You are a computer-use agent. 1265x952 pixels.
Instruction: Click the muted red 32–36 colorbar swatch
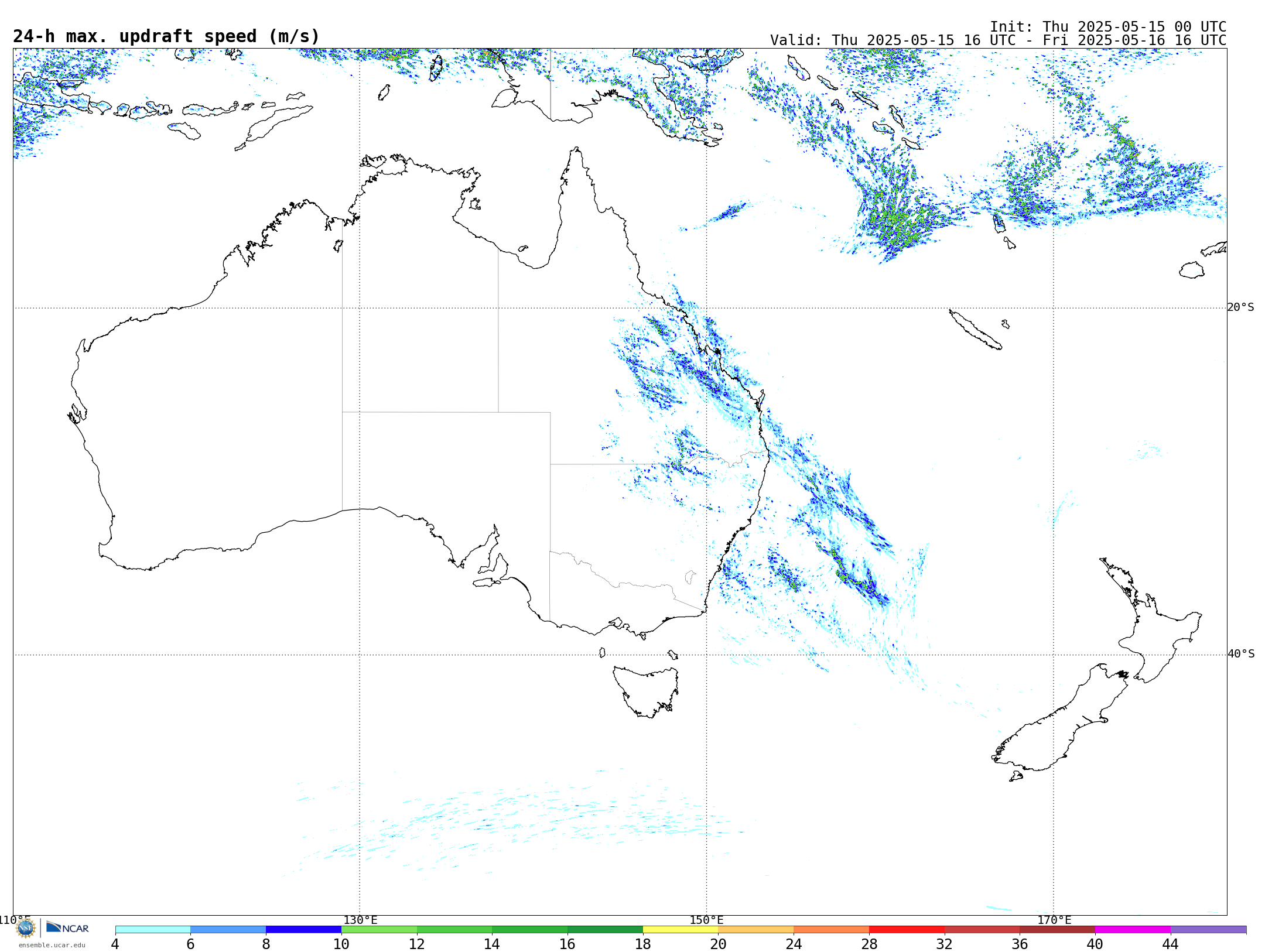[982, 930]
